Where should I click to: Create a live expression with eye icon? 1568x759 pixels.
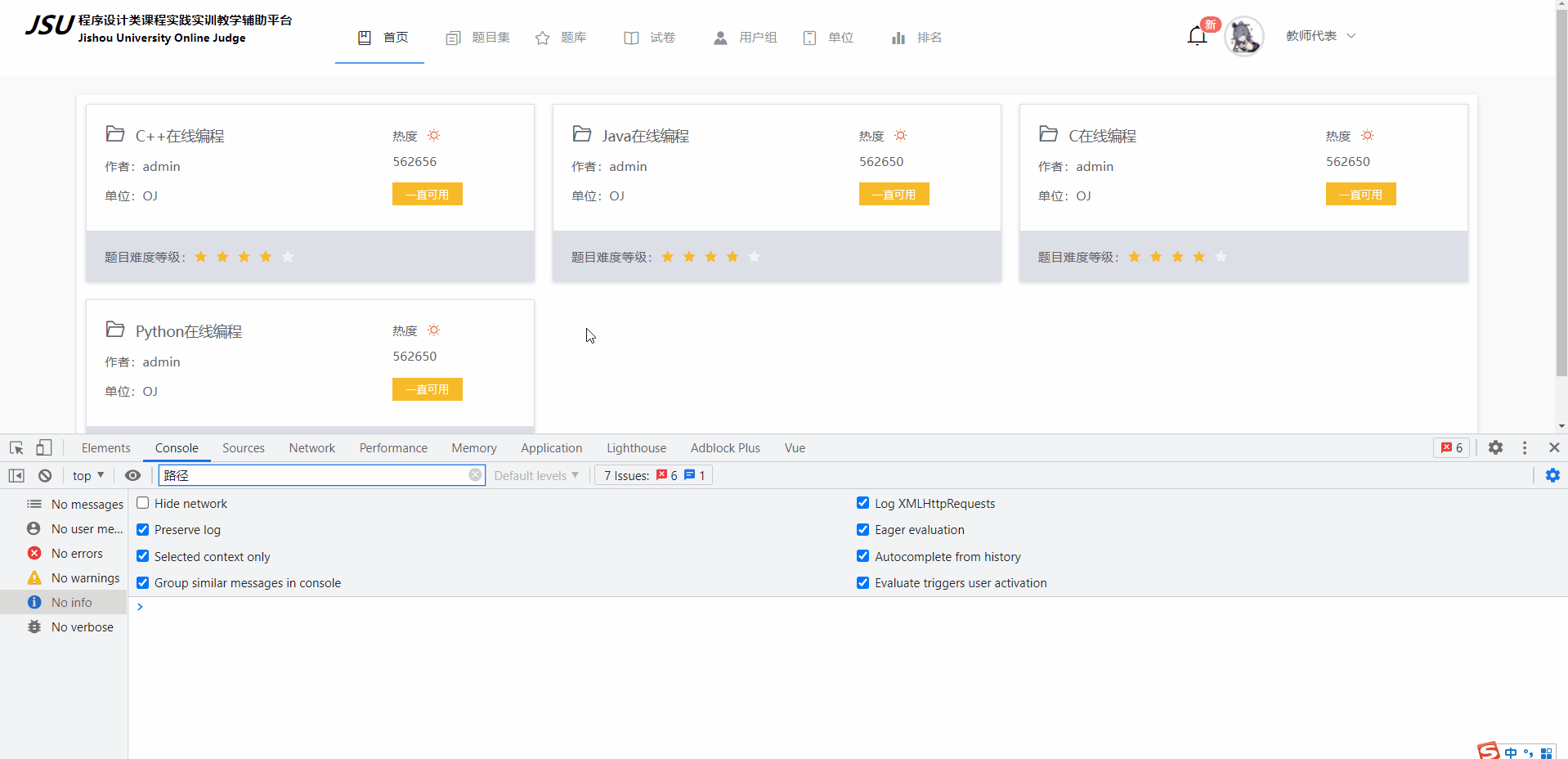(132, 475)
